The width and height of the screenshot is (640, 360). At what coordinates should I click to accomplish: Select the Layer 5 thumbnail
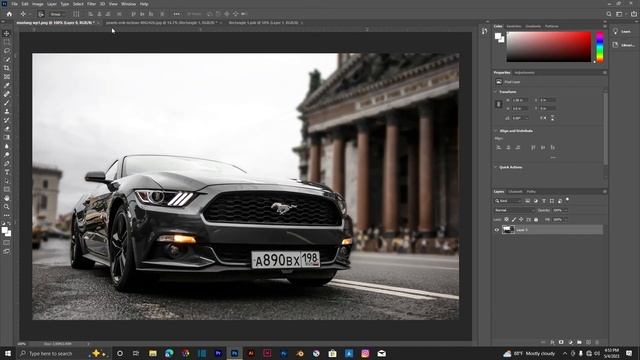508,230
